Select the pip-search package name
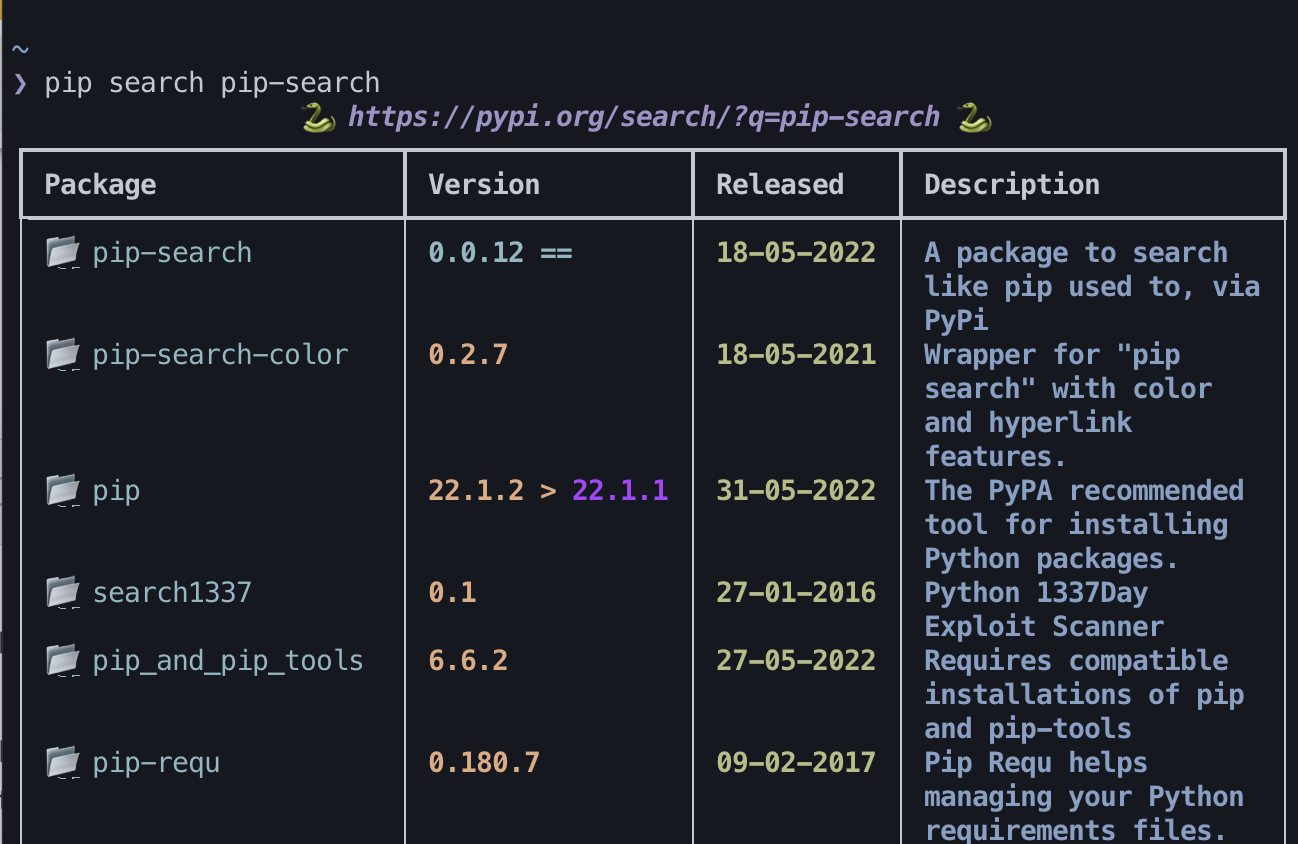 [x=171, y=252]
